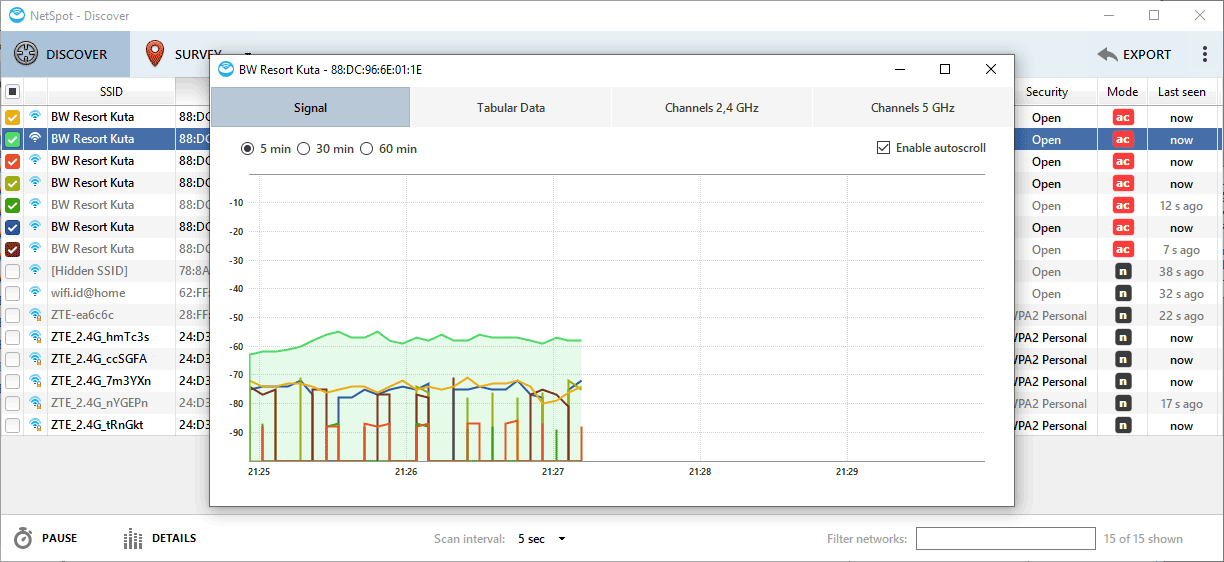The image size is (1224, 562).
Task: Click the n mode badge for 22 s ago
Action: (1123, 315)
